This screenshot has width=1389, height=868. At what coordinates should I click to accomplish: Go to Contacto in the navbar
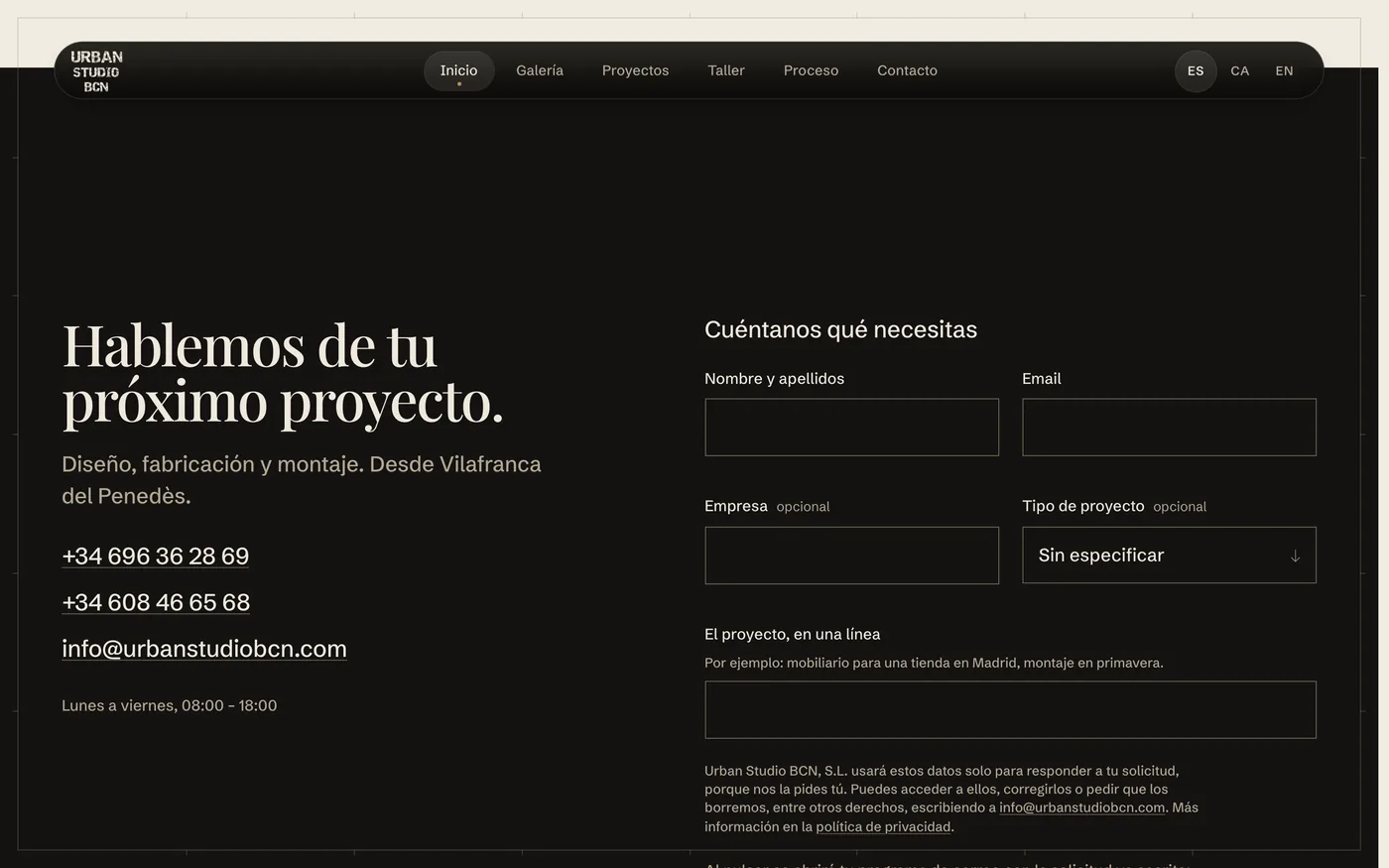click(907, 70)
